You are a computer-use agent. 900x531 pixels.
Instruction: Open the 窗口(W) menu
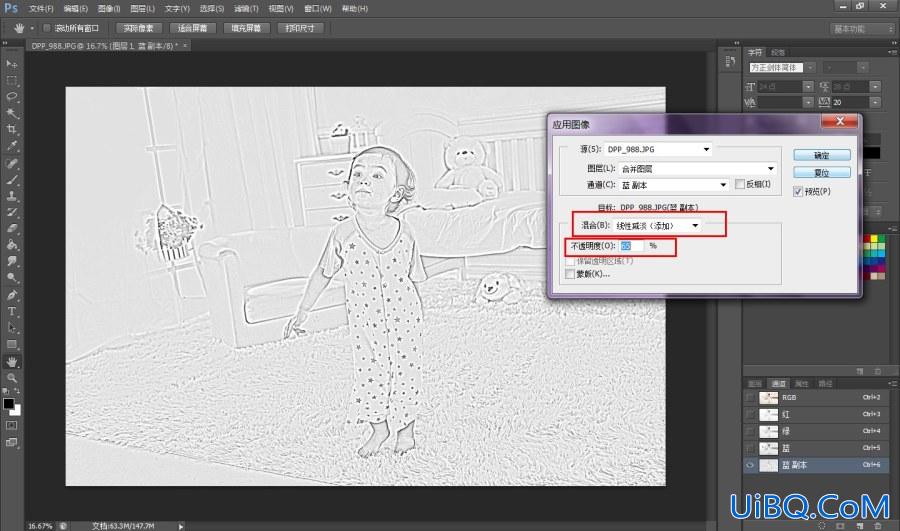coord(318,9)
